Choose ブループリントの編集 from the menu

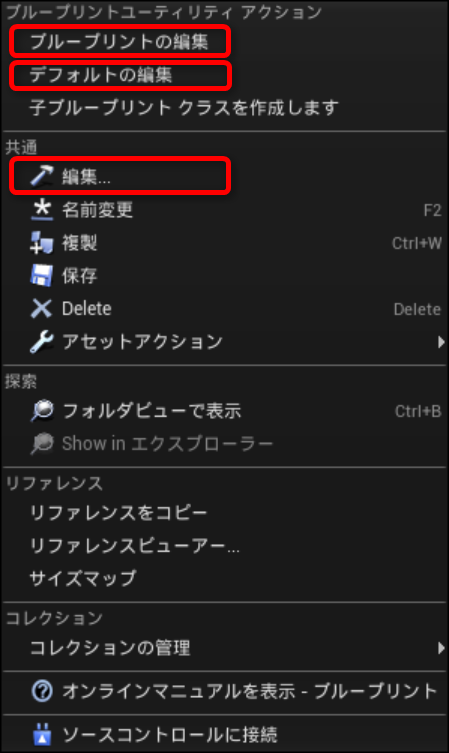[119, 42]
